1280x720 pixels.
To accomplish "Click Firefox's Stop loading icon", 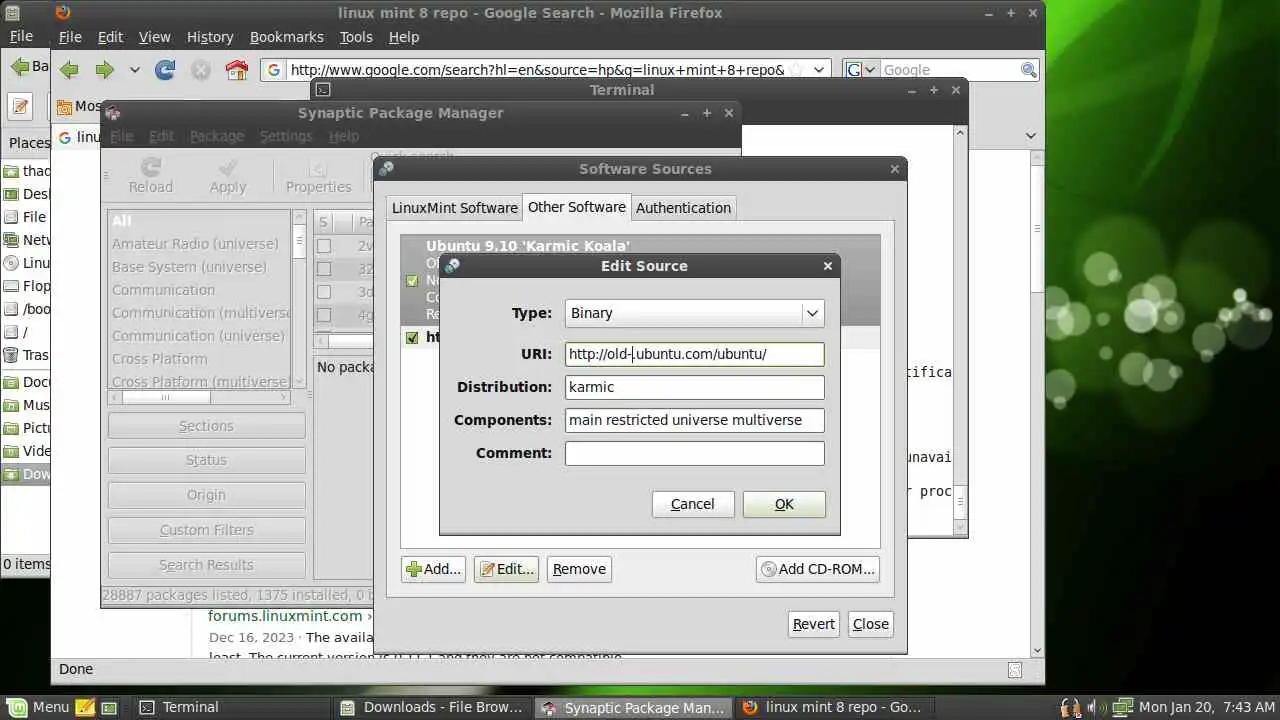I will click(201, 70).
